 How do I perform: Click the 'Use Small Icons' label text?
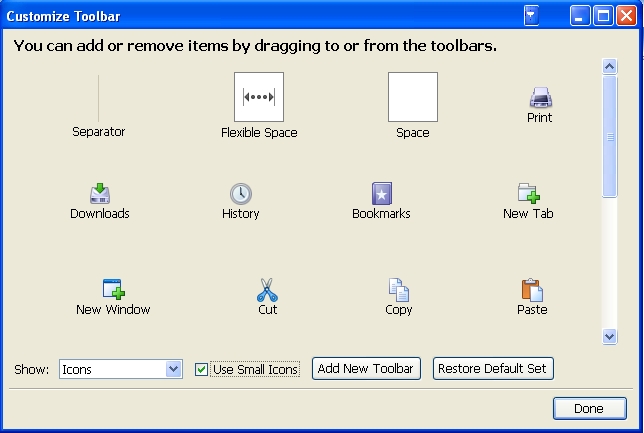point(255,369)
